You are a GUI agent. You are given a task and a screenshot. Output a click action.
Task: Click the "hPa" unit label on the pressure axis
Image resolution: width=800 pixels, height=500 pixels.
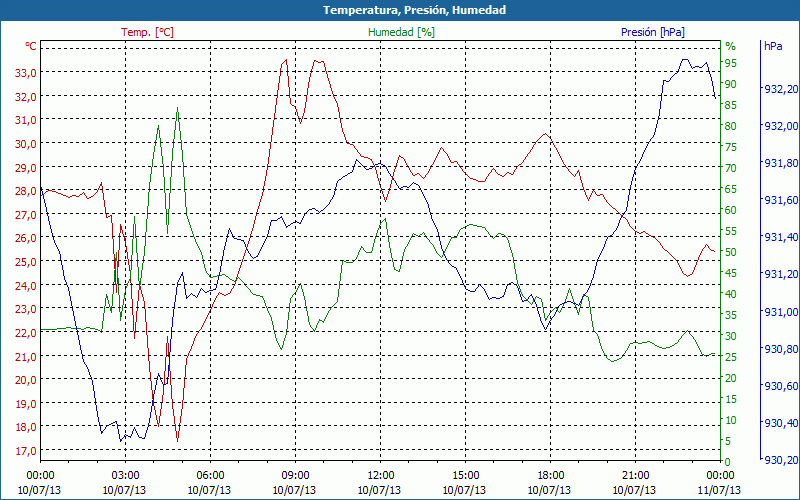(773, 46)
